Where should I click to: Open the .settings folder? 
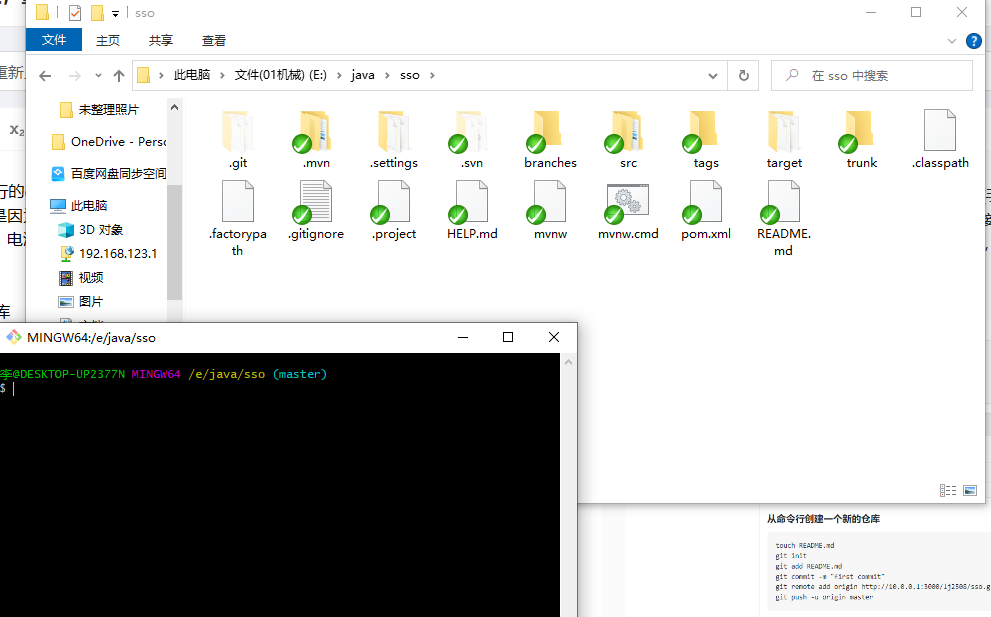[394, 140]
